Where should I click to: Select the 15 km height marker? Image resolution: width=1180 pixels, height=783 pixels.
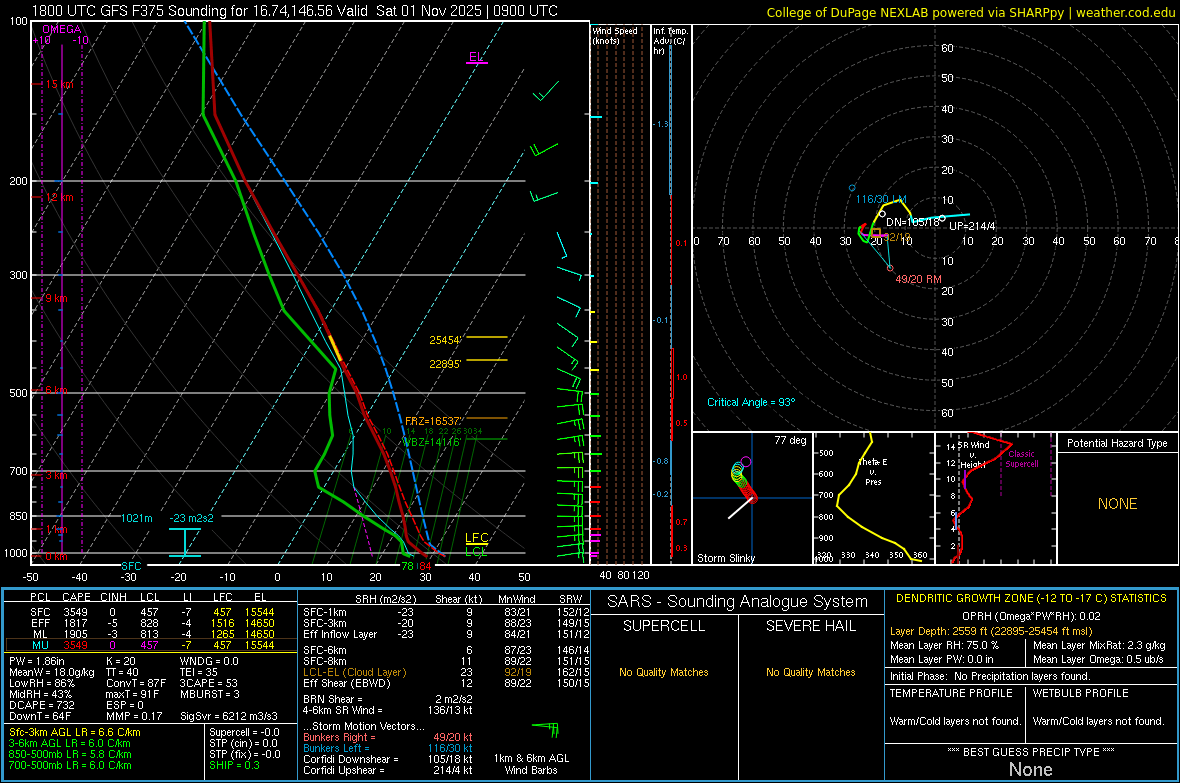pos(59,84)
